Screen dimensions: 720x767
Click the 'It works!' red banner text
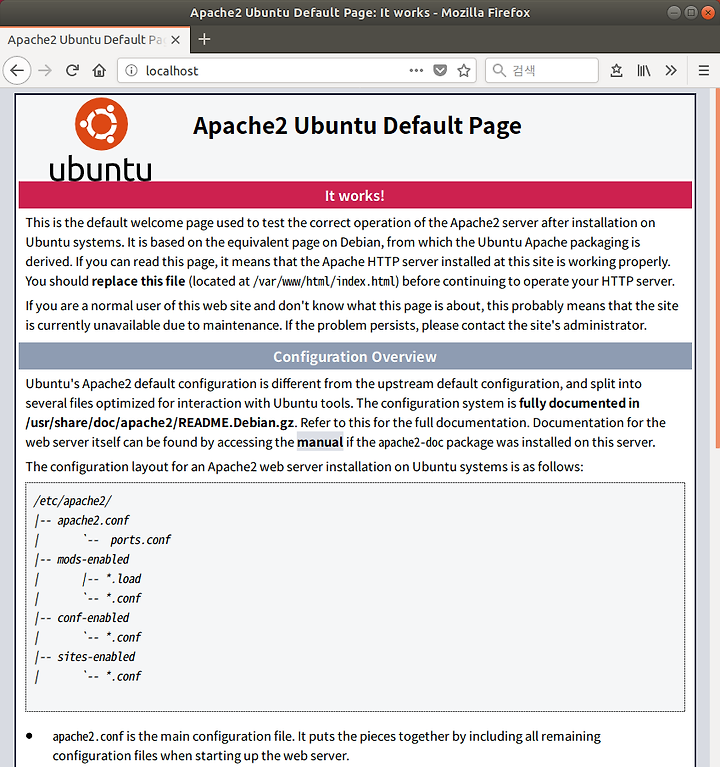(355, 196)
